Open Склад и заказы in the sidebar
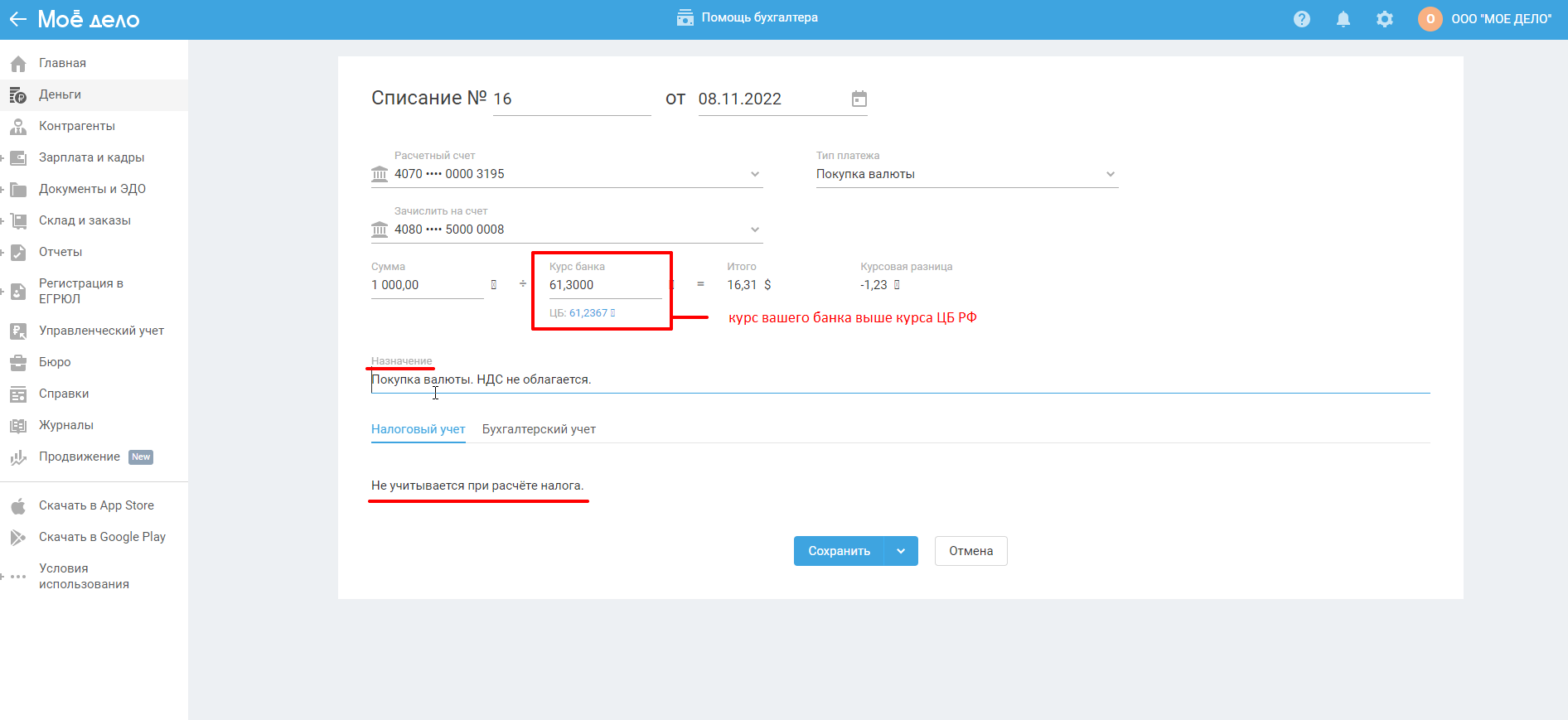The height and width of the screenshot is (720, 1568). 85,220
